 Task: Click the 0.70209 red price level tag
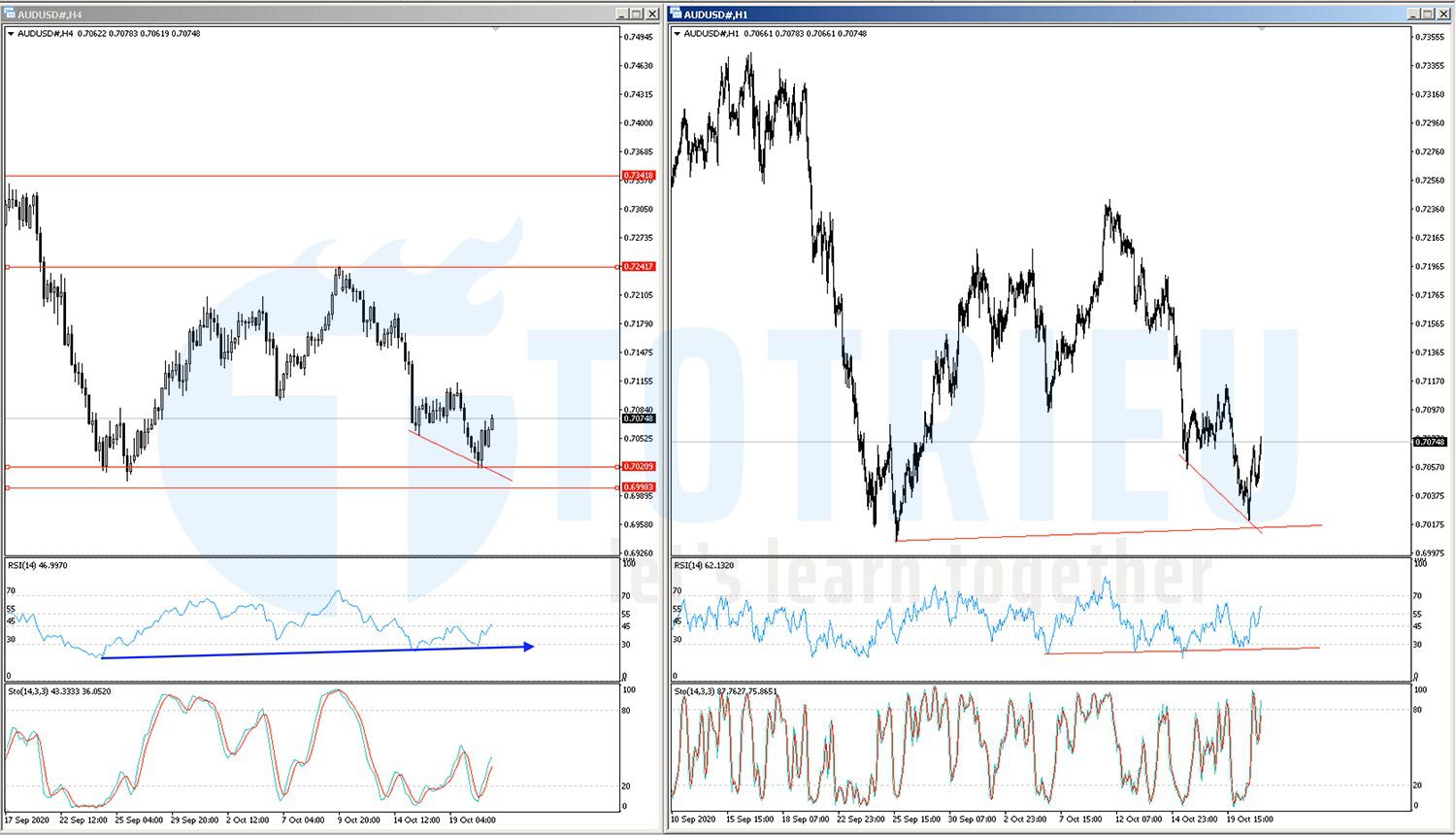[639, 467]
